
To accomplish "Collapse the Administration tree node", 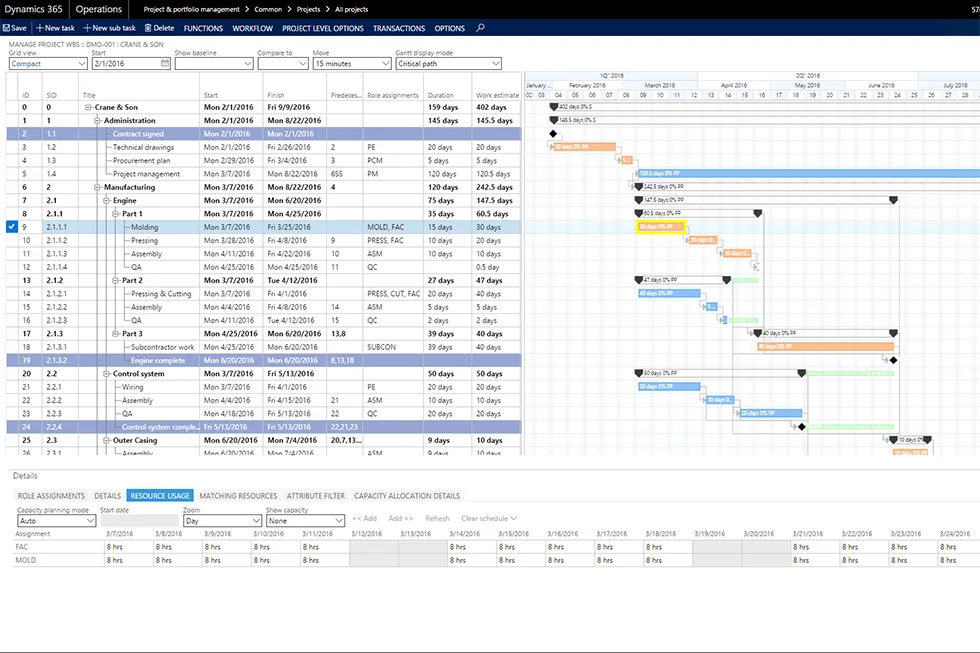I will [x=98, y=120].
